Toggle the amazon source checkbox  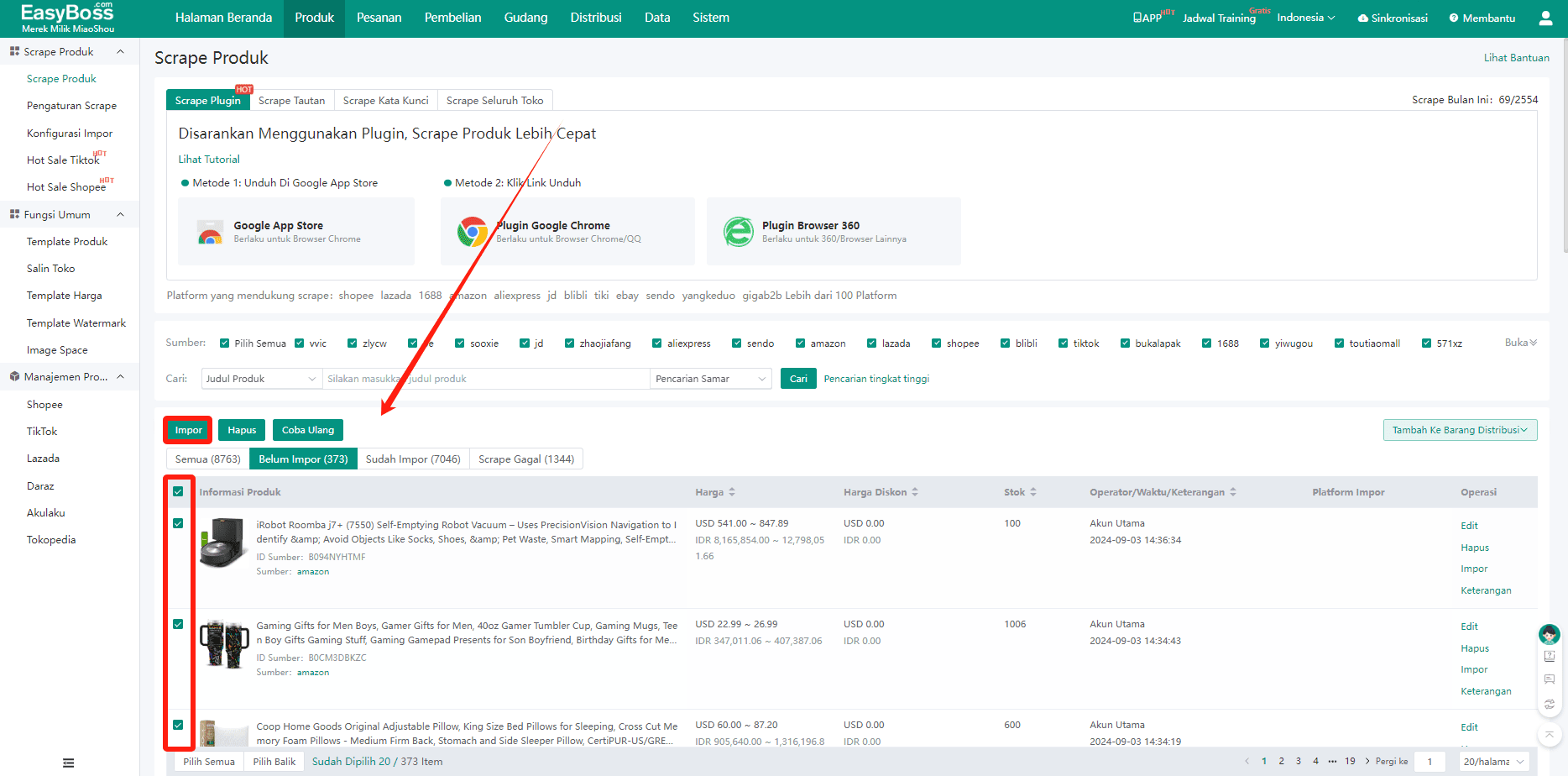tap(801, 343)
